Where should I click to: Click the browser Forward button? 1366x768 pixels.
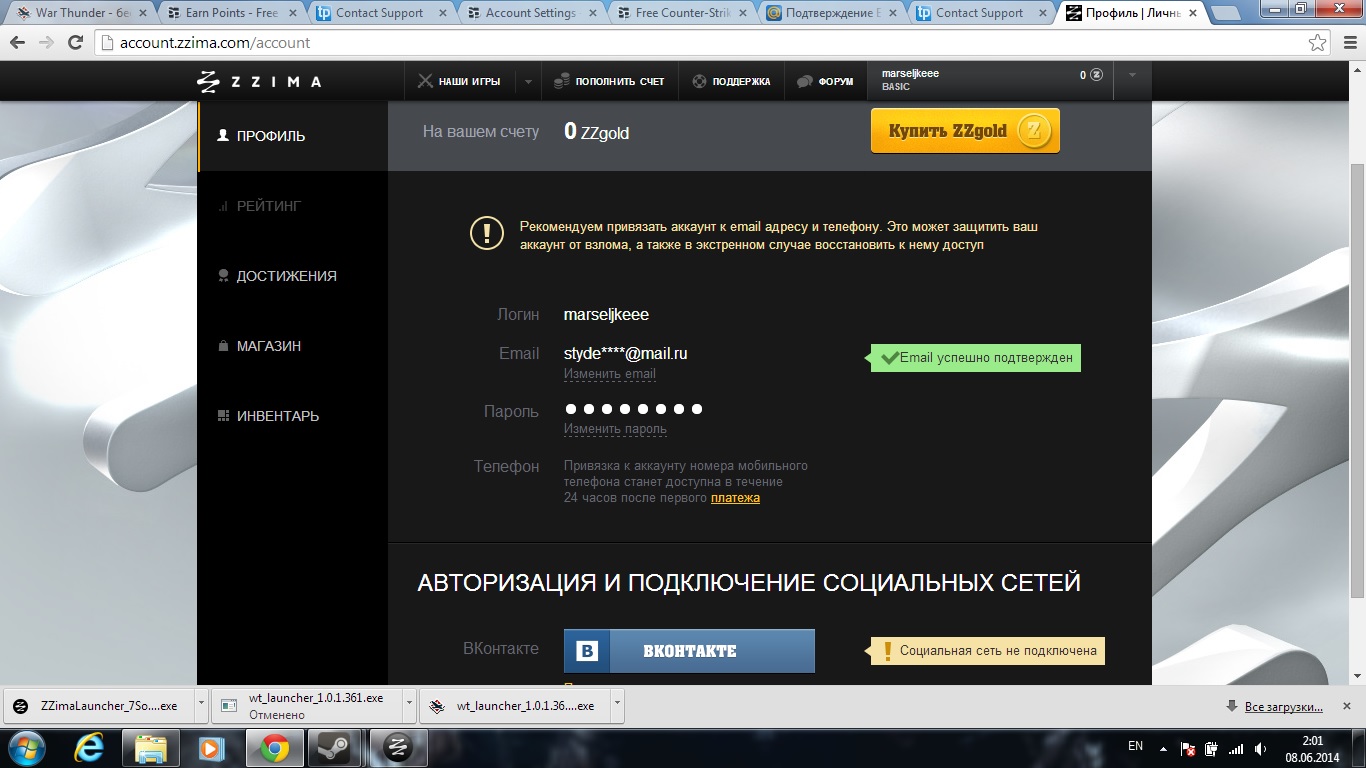click(45, 43)
